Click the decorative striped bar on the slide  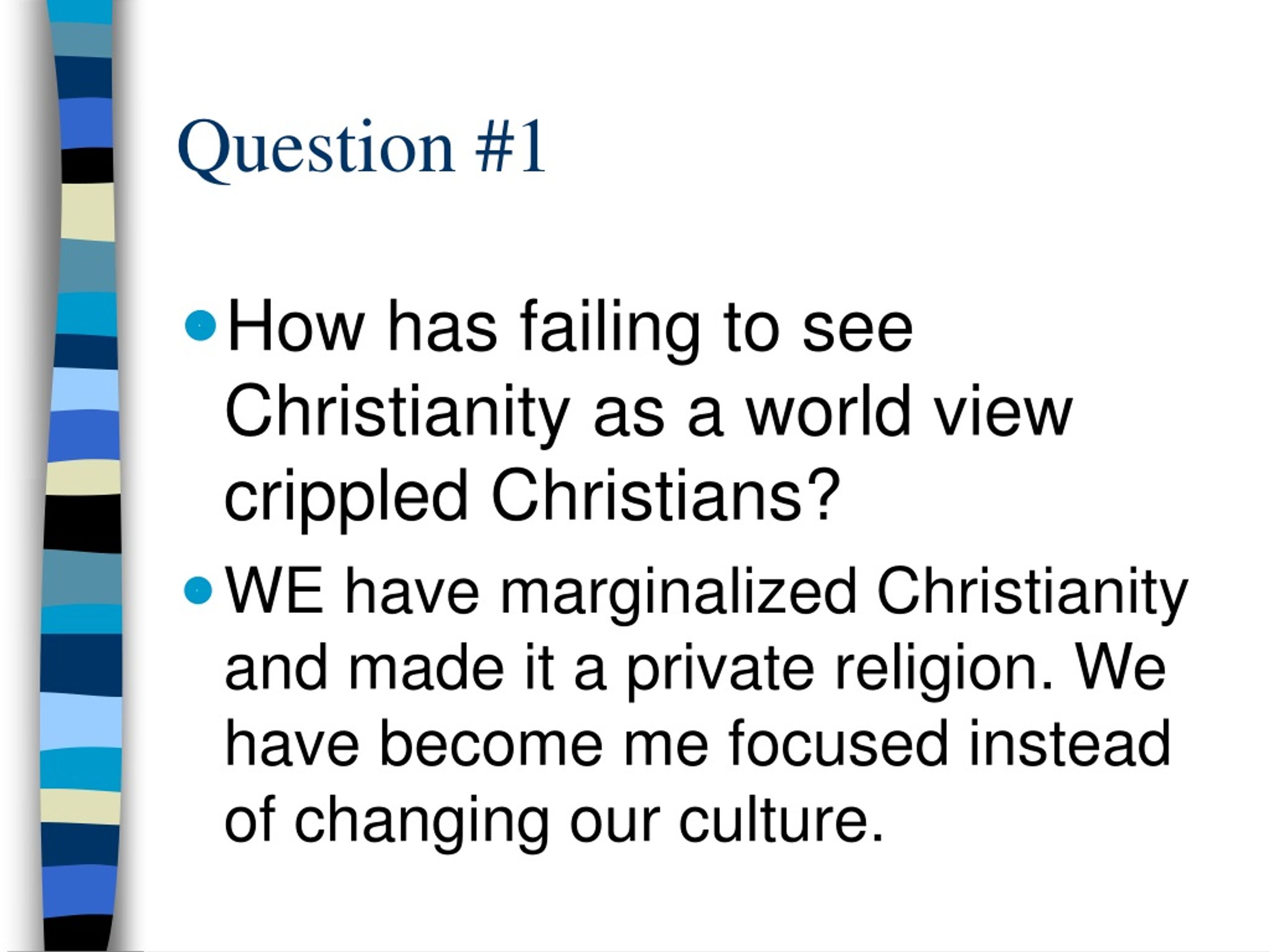(x=80, y=476)
